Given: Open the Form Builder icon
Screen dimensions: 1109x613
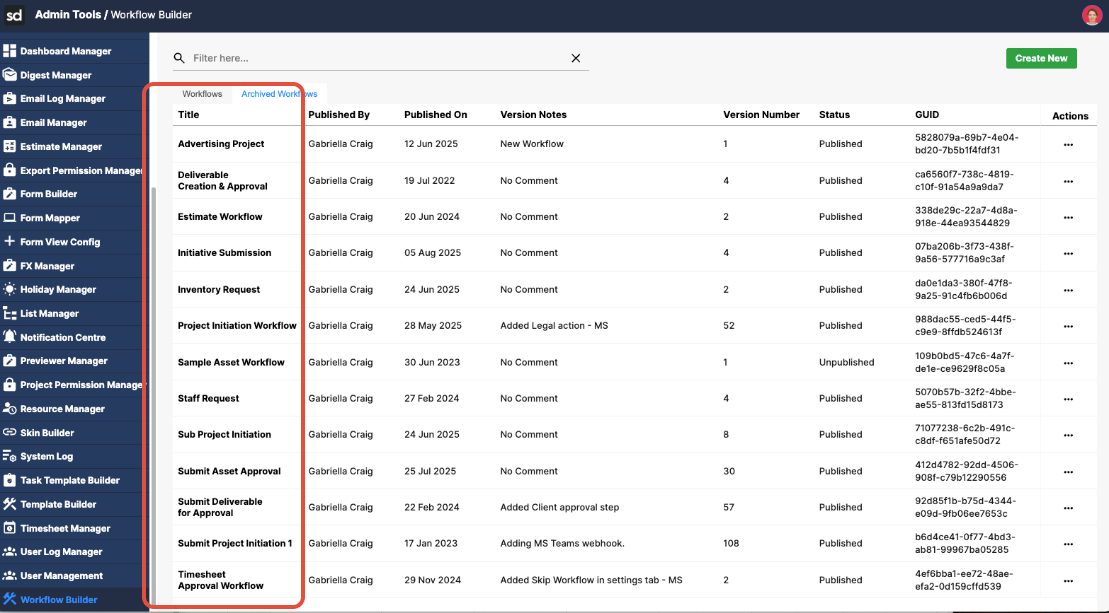Looking at the screenshot, I should pos(9,194).
